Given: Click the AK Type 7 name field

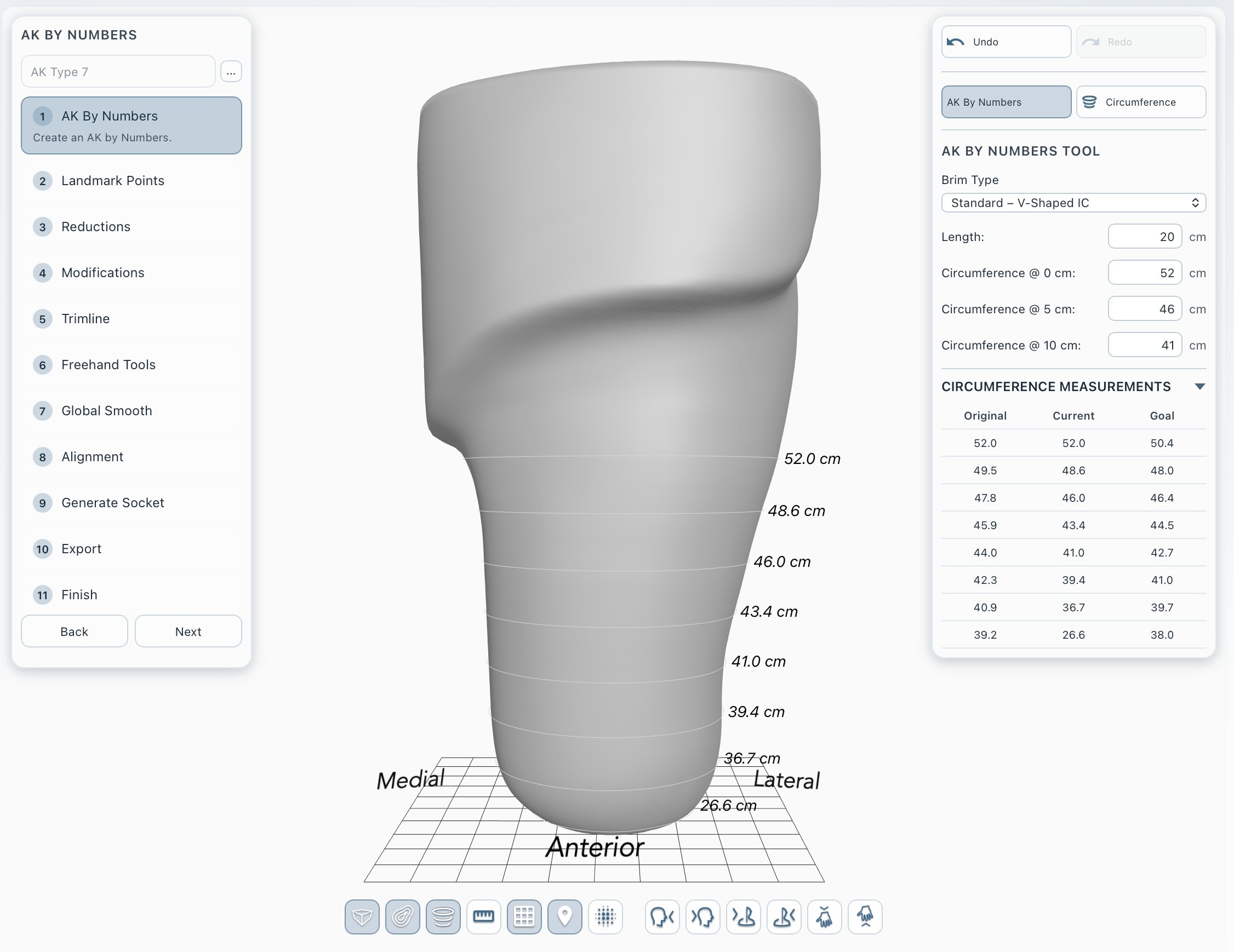Looking at the screenshot, I should (x=118, y=72).
